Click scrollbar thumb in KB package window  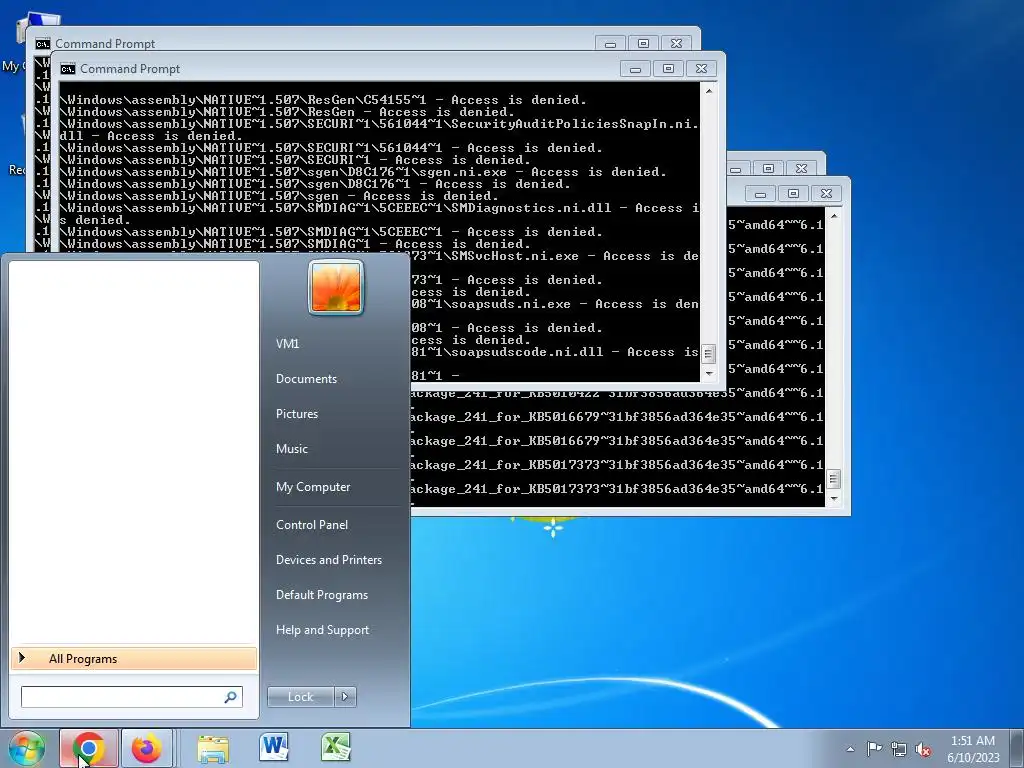pyautogui.click(x=834, y=479)
